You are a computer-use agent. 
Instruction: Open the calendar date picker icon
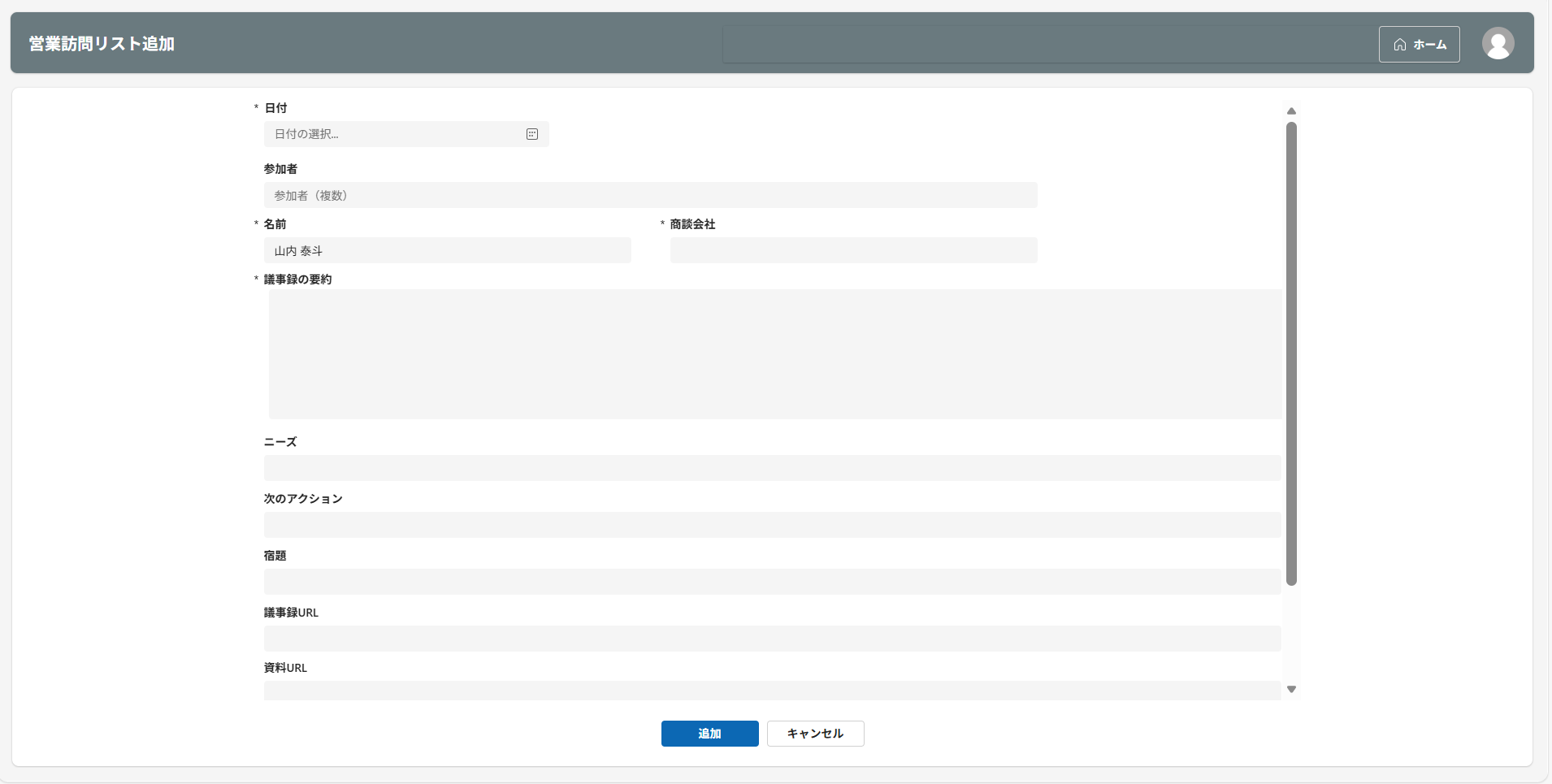(532, 134)
